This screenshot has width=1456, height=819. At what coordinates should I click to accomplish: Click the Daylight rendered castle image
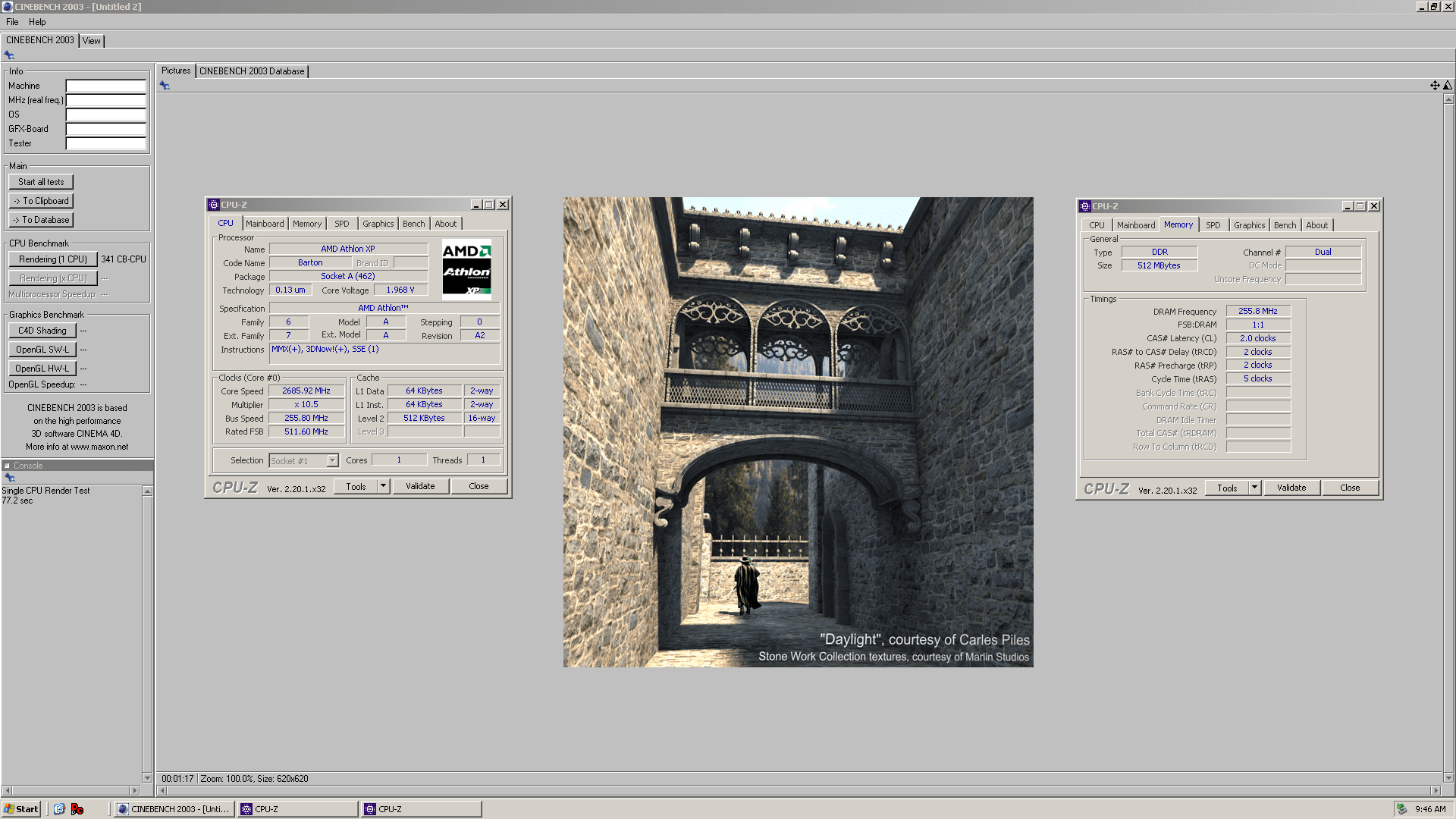798,432
